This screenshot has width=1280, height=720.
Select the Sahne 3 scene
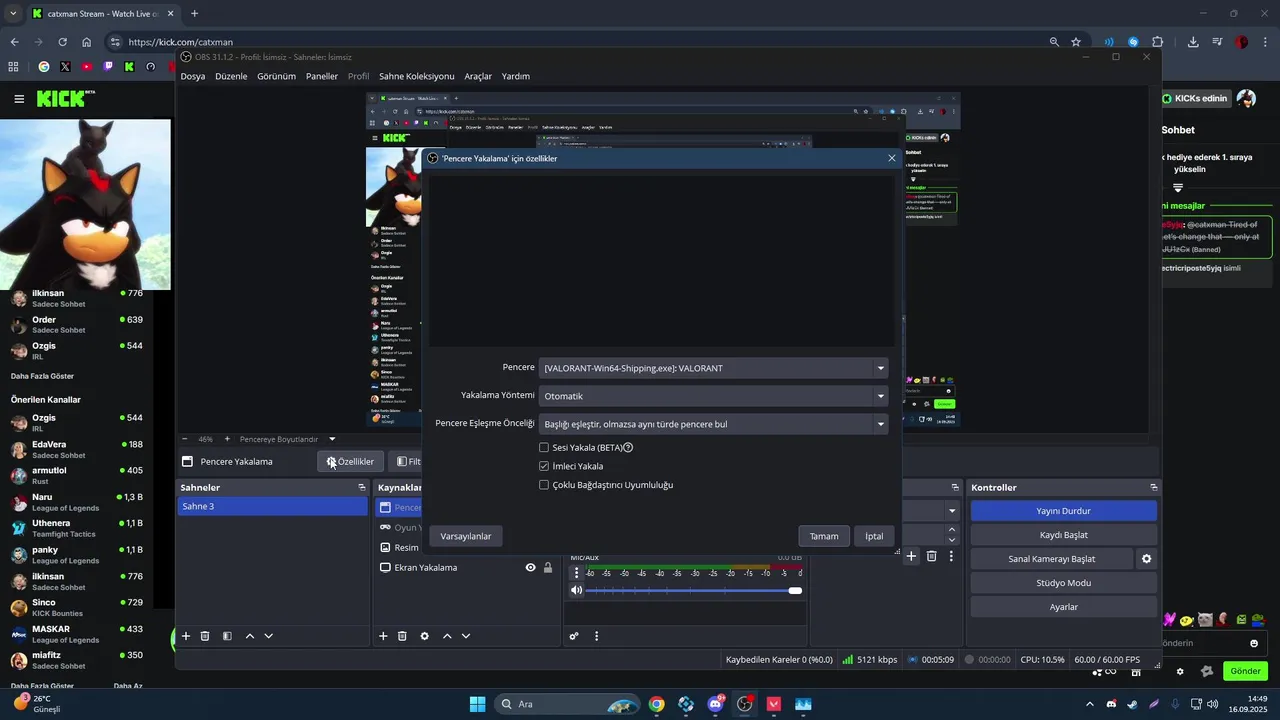(x=272, y=506)
